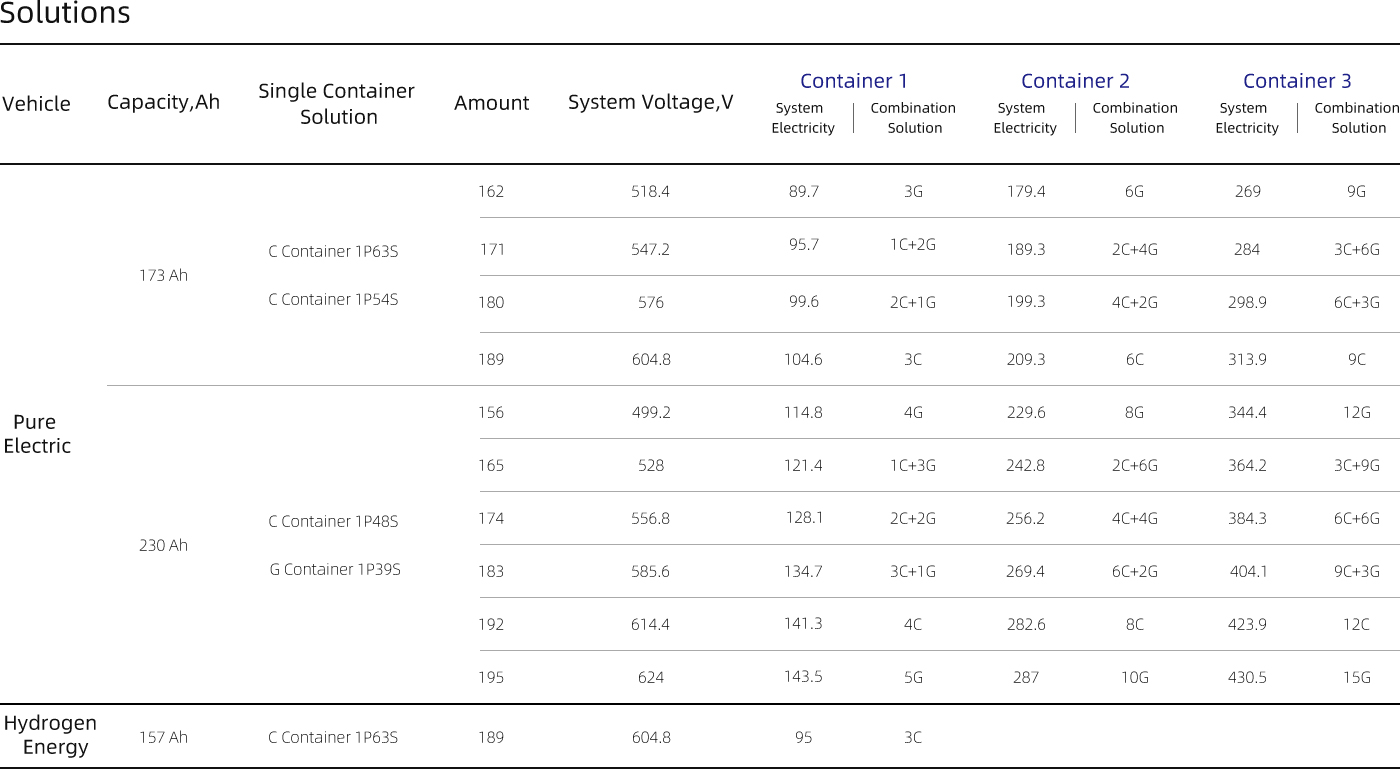Select the Capacity,Ah column header
The width and height of the screenshot is (1400, 769).
(163, 102)
